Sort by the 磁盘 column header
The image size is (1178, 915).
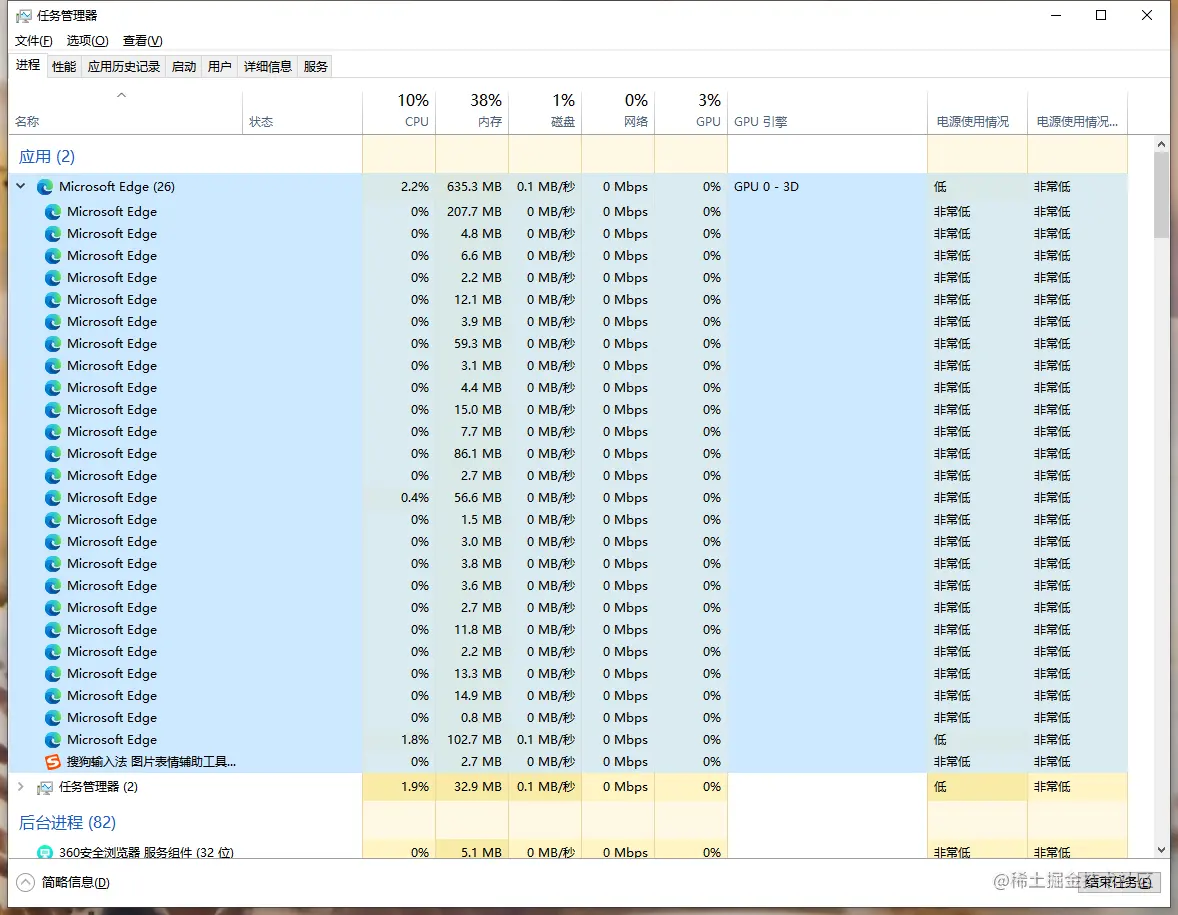point(545,113)
